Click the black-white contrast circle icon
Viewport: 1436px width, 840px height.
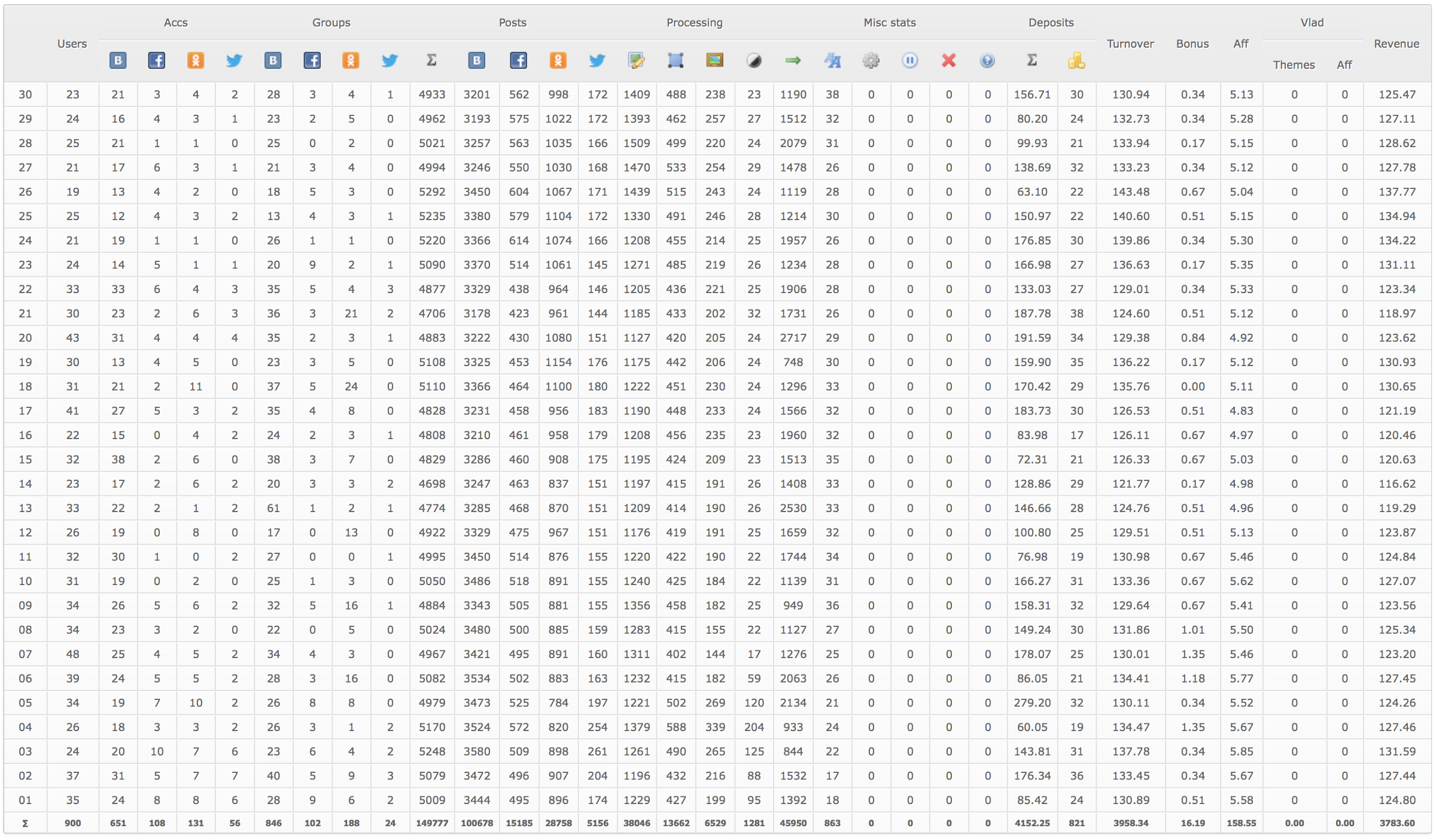[754, 60]
